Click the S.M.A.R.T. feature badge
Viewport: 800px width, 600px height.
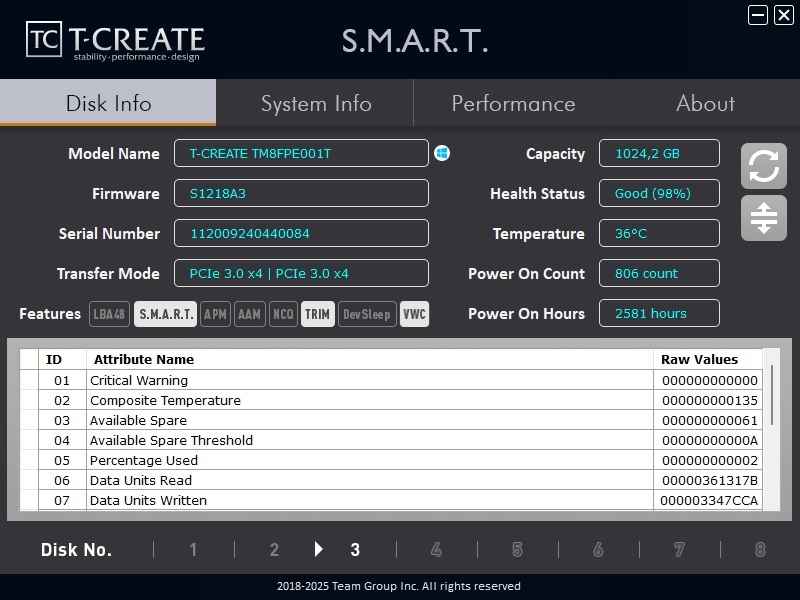(x=166, y=314)
